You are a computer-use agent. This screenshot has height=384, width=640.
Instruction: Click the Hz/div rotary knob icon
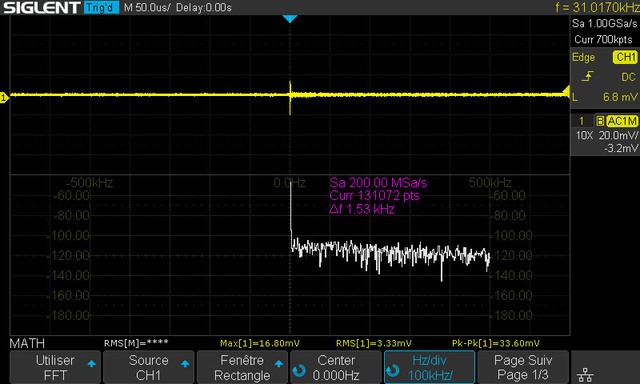click(x=393, y=371)
